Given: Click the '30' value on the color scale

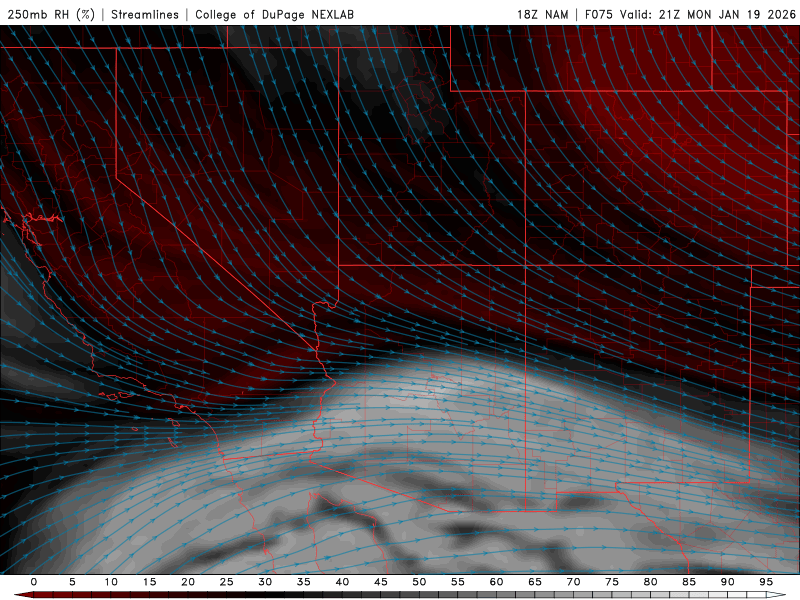Looking at the screenshot, I should tap(265, 582).
